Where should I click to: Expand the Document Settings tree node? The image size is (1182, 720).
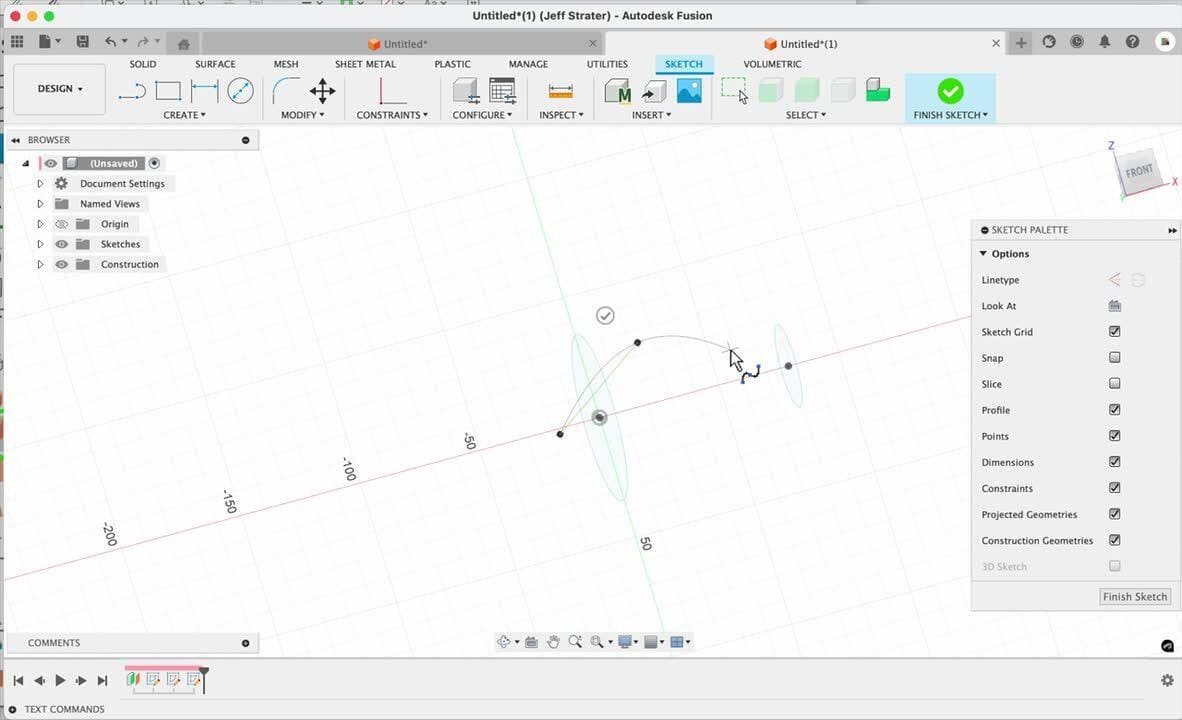click(40, 183)
